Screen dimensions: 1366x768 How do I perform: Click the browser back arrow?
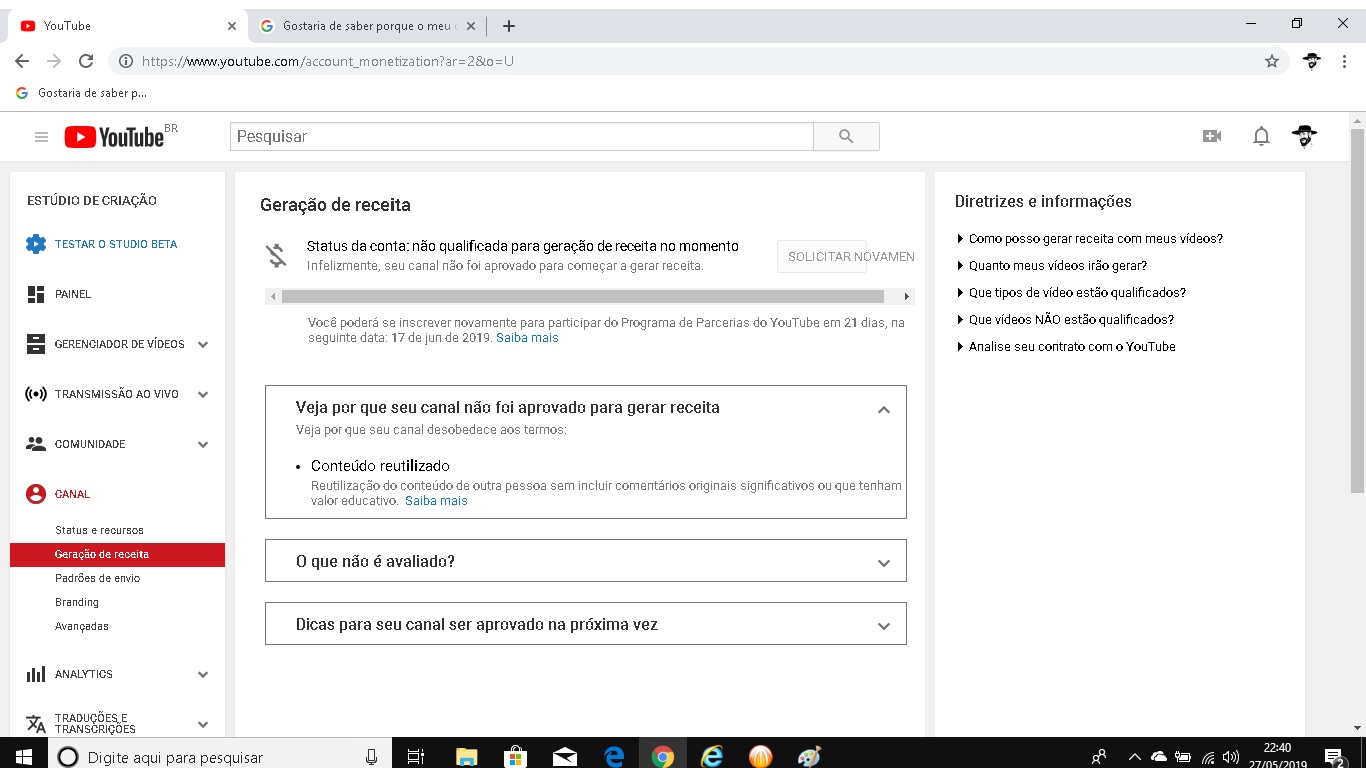pos(21,61)
